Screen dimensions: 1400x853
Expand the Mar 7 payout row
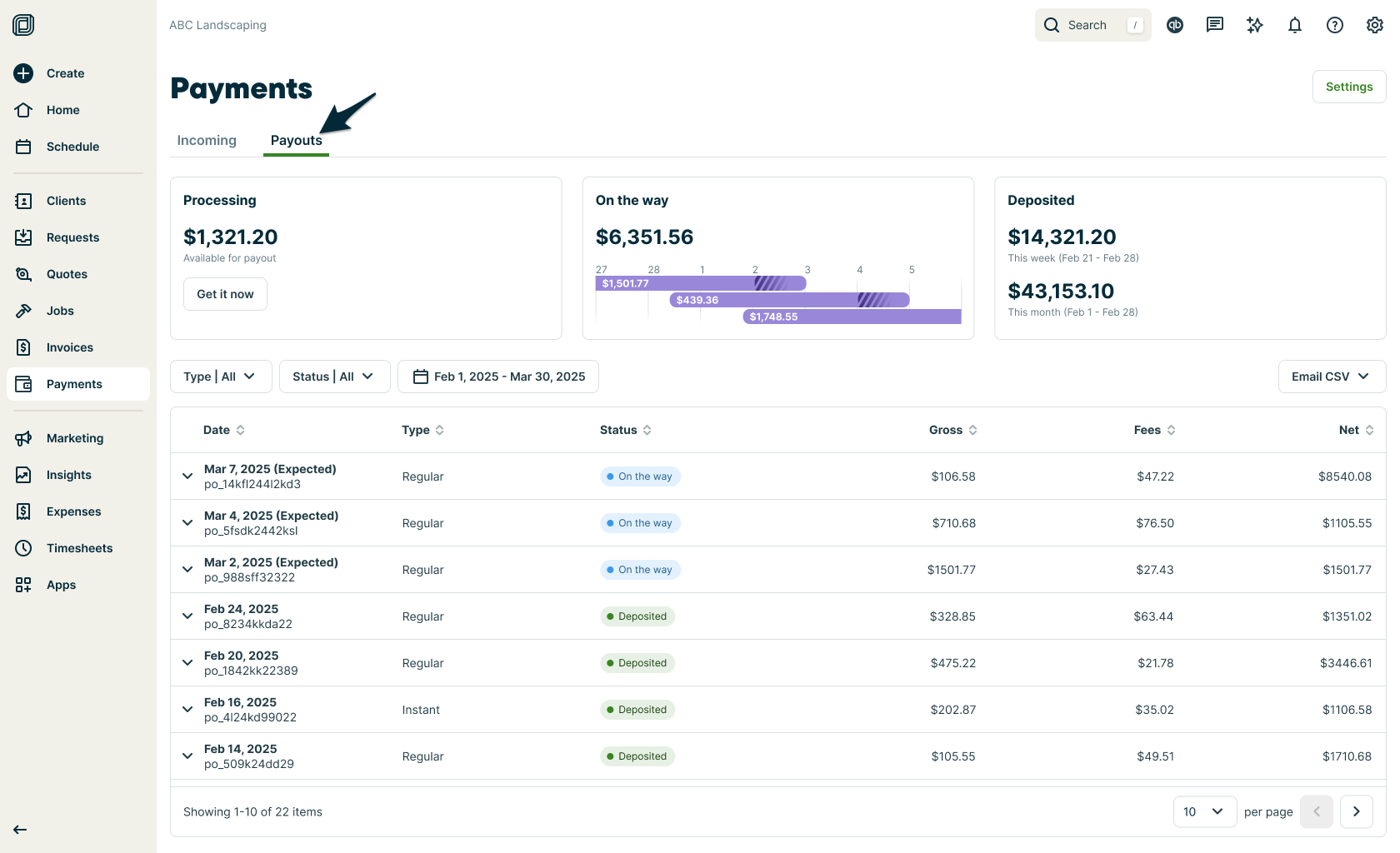coord(187,476)
